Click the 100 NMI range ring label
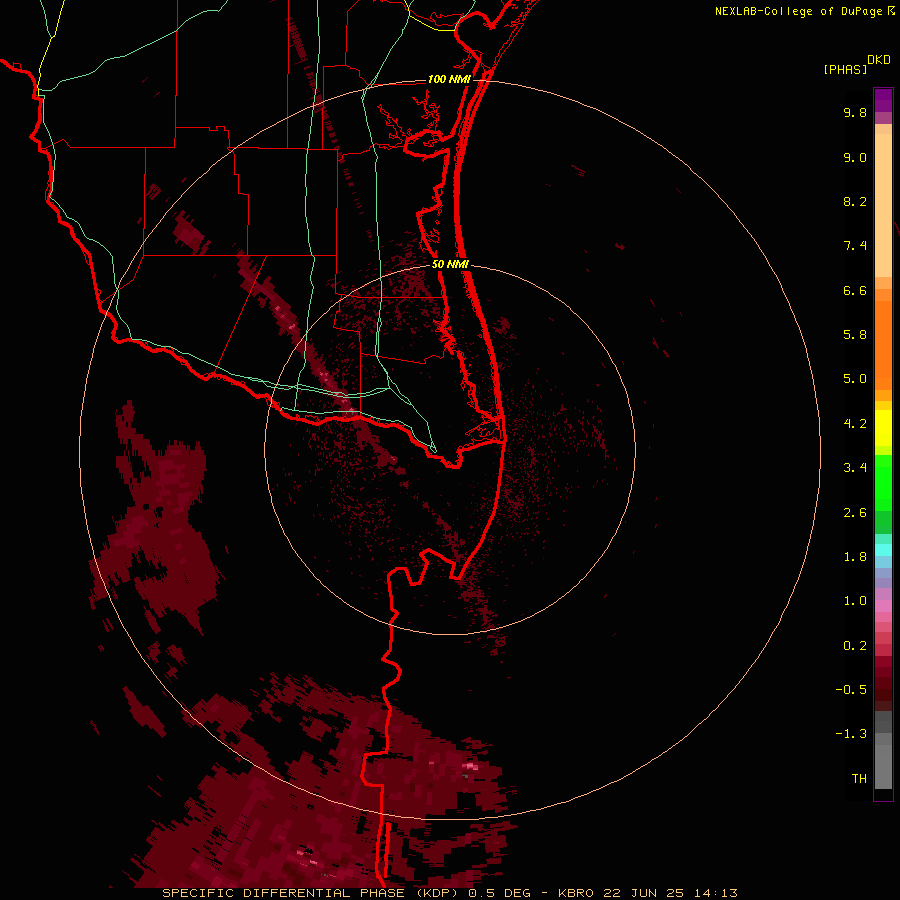This screenshot has height=900, width=900. click(x=449, y=79)
